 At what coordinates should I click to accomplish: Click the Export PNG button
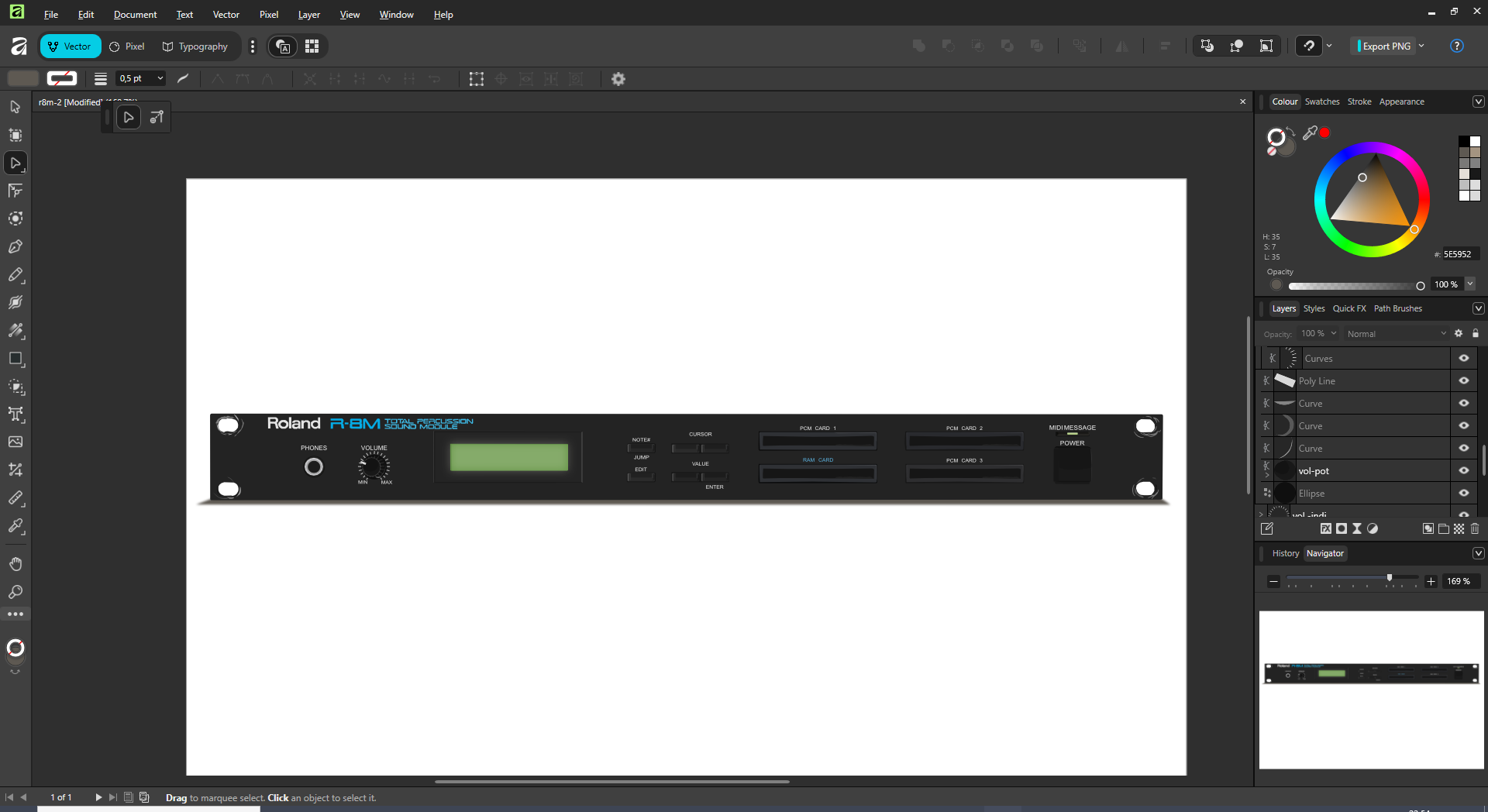[x=1386, y=46]
